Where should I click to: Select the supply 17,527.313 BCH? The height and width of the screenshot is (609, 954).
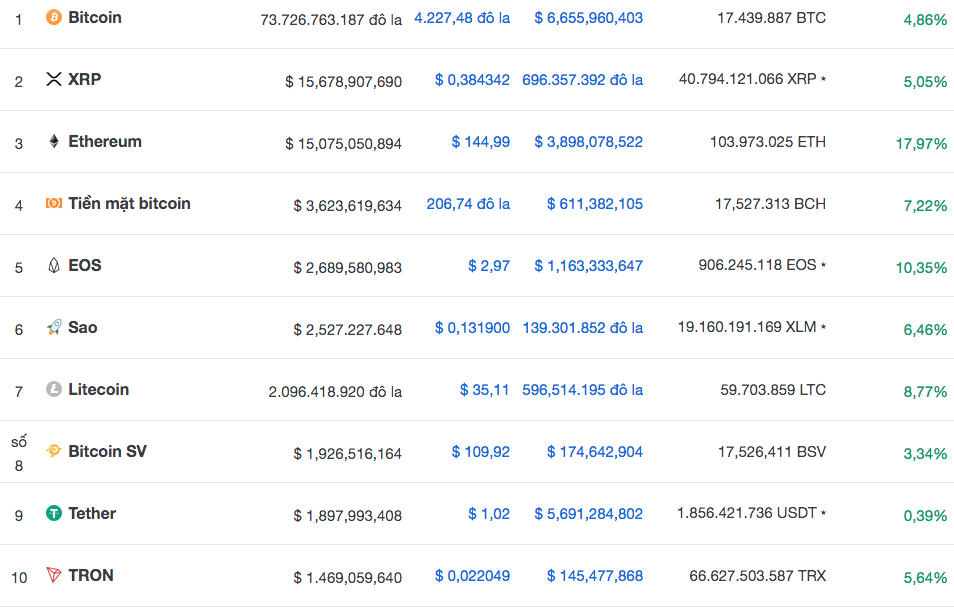[x=770, y=204]
